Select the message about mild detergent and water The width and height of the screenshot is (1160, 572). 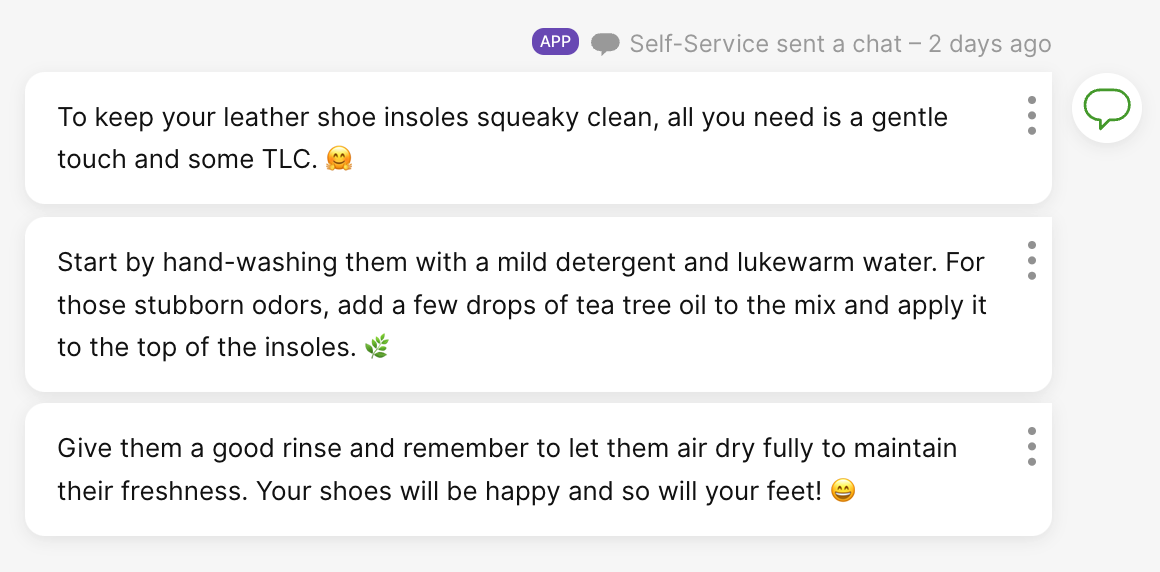[x=538, y=304]
